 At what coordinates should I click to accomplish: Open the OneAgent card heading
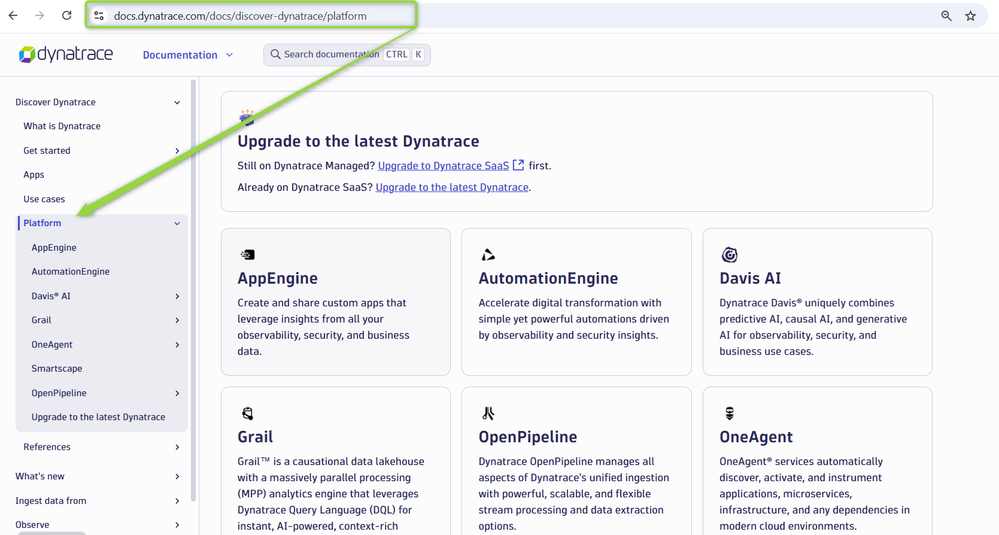[x=756, y=437]
